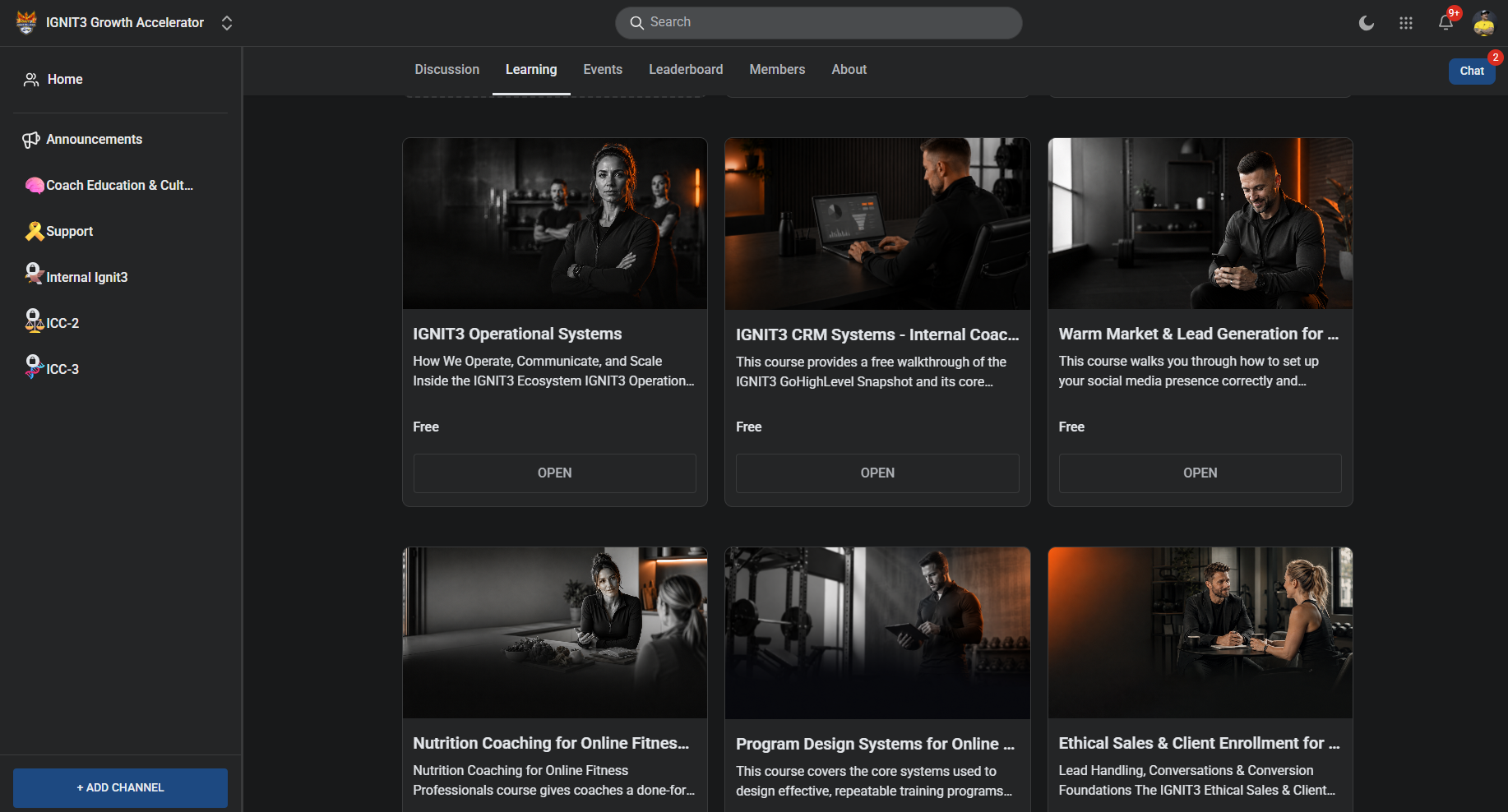This screenshot has width=1508, height=812.
Task: Click the IGNIT3 Growth Accelerator community name
Action: point(125,23)
